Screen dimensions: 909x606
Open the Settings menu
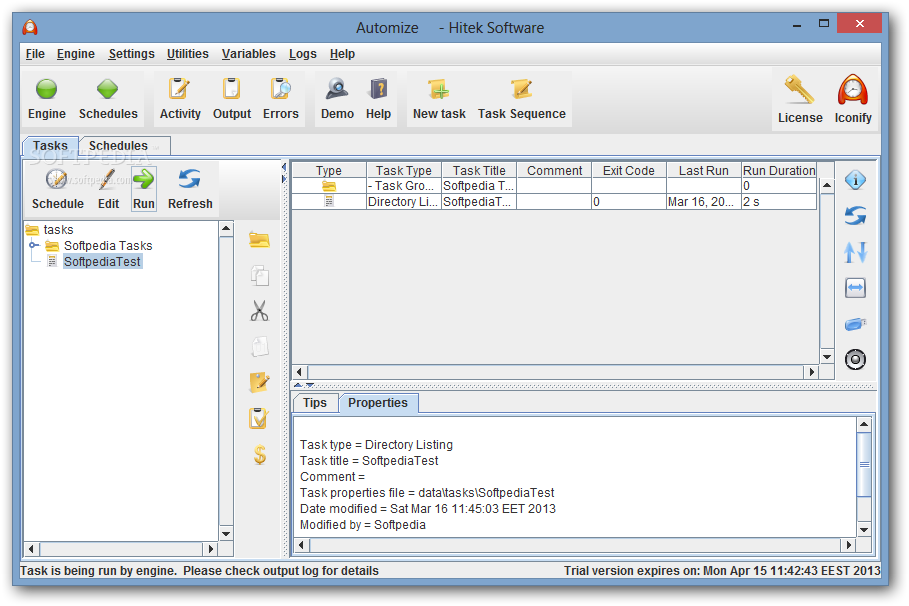pyautogui.click(x=131, y=54)
